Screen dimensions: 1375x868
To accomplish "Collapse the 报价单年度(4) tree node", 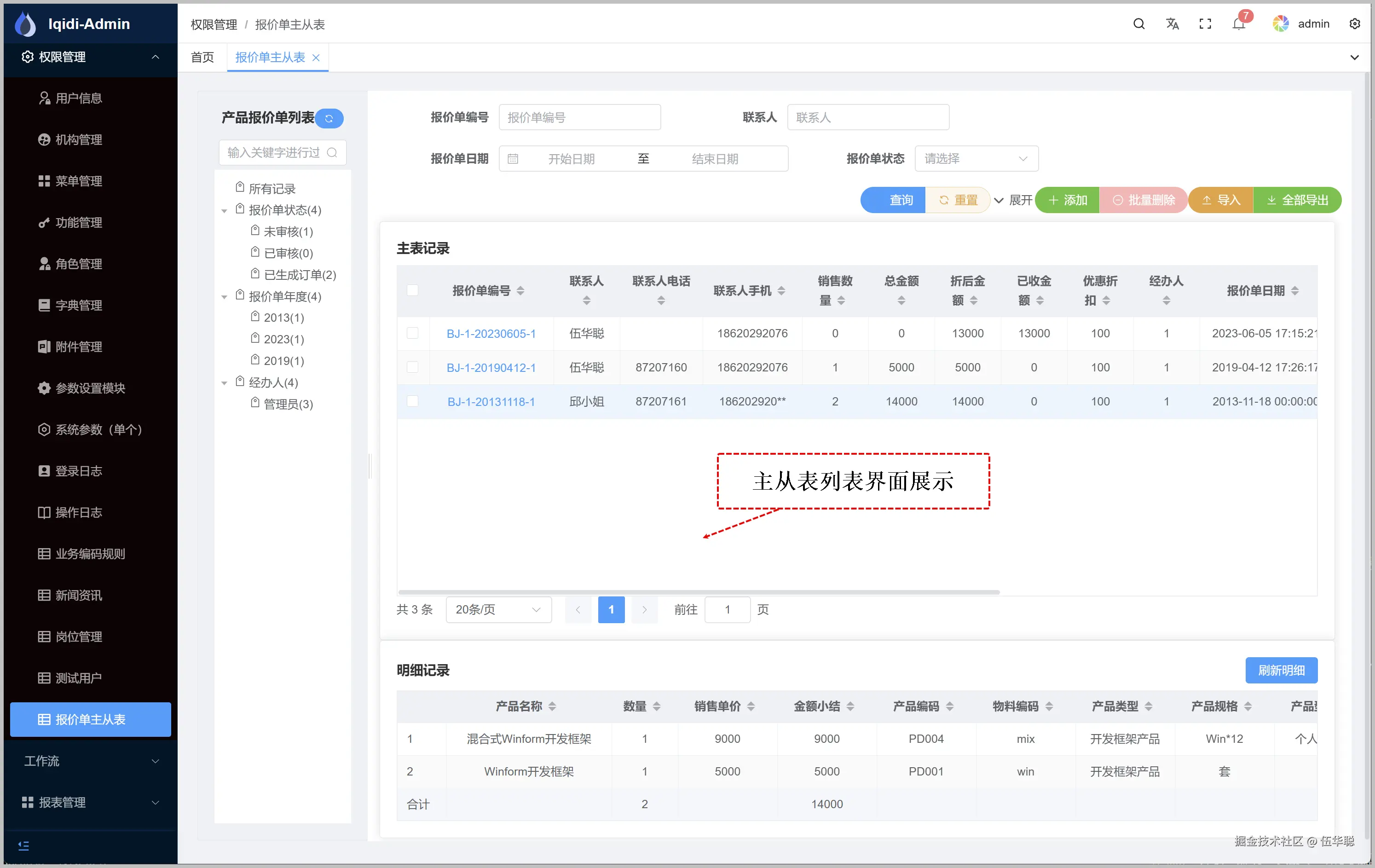I will click(x=225, y=297).
